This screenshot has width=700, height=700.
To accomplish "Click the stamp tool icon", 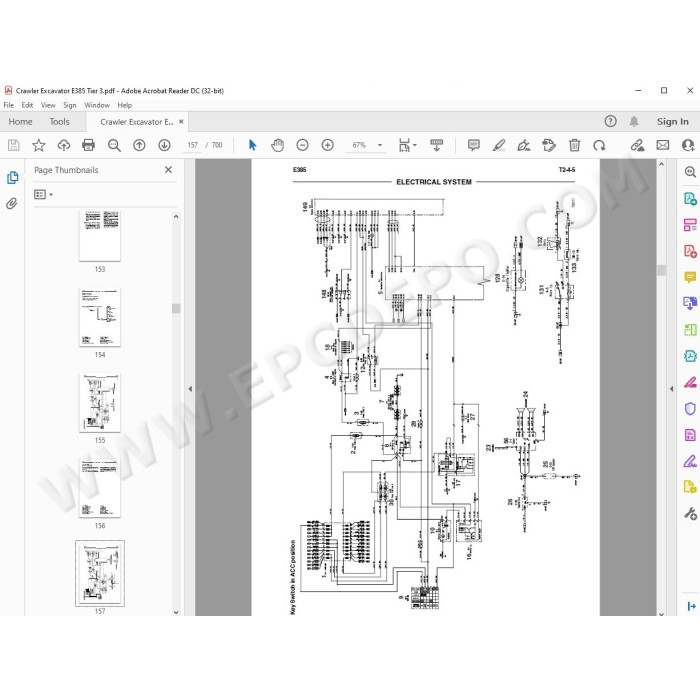I will tap(549, 145).
